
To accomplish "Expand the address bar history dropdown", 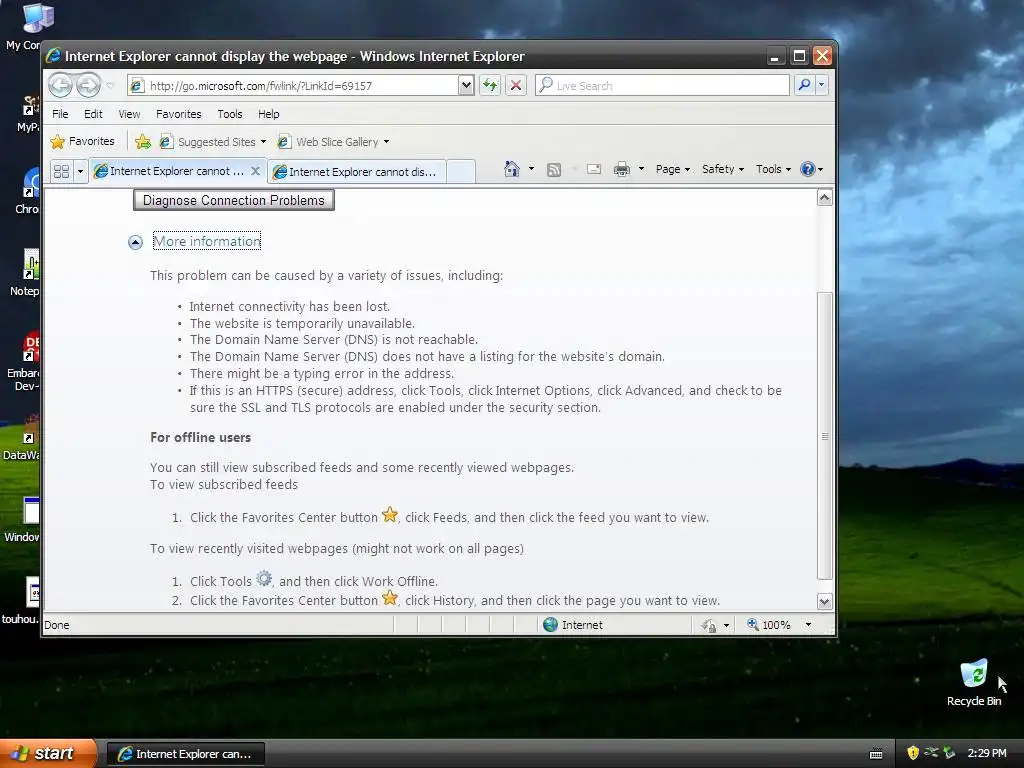I will pyautogui.click(x=466, y=86).
